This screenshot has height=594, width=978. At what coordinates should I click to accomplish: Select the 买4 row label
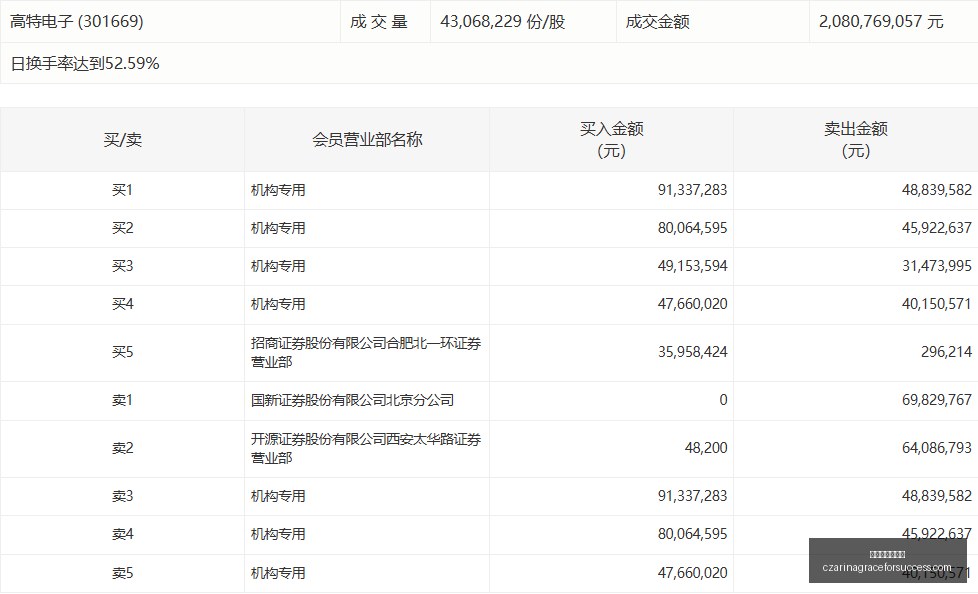[x=122, y=304]
